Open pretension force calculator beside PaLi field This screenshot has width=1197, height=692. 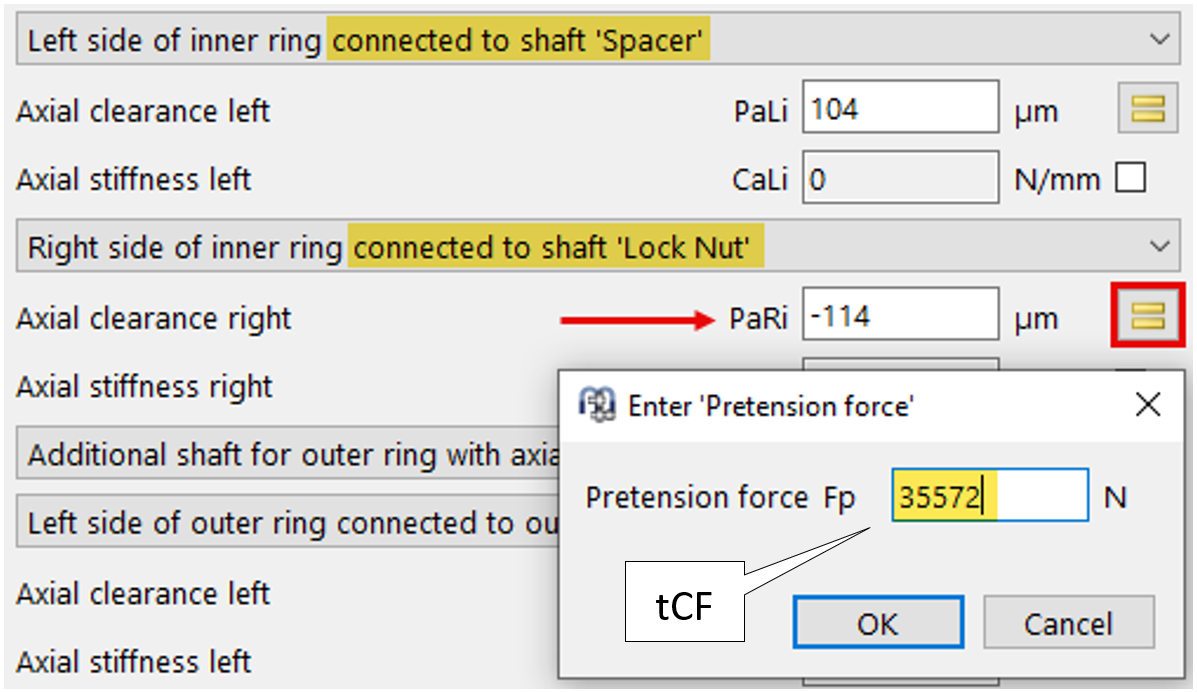tap(1148, 109)
